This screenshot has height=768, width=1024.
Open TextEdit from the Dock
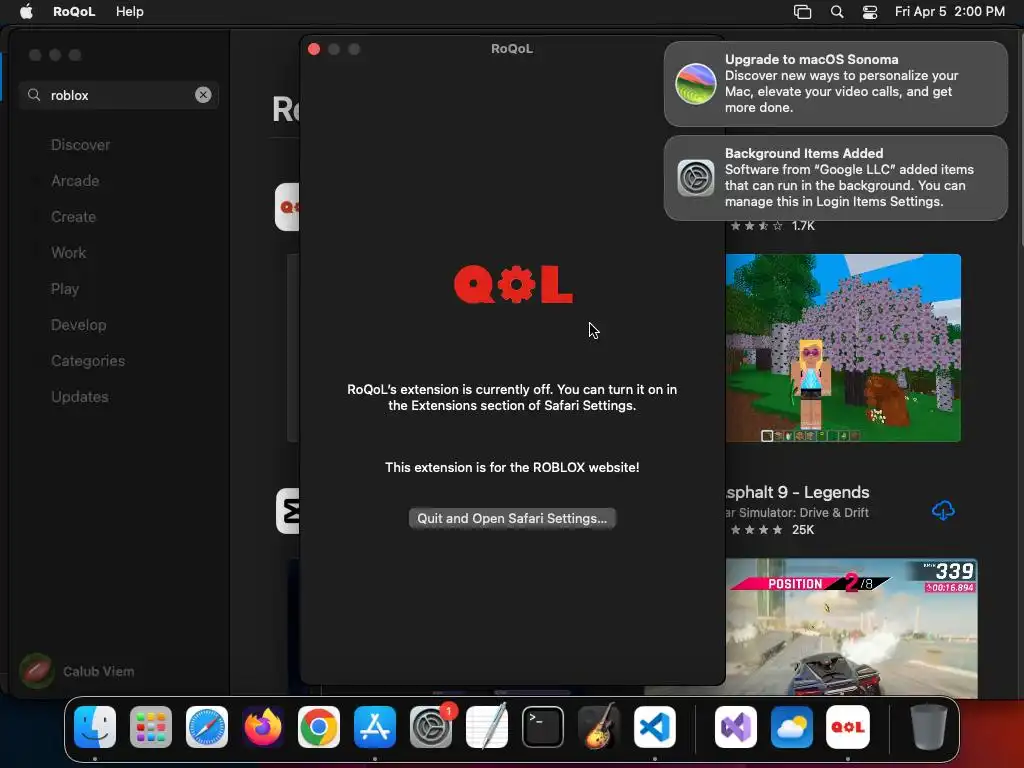click(487, 726)
